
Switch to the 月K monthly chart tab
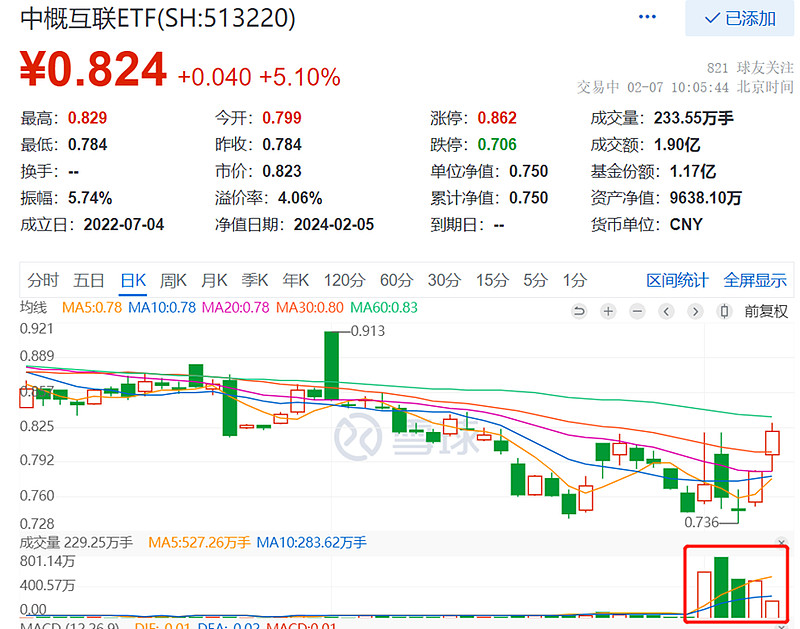(213, 281)
